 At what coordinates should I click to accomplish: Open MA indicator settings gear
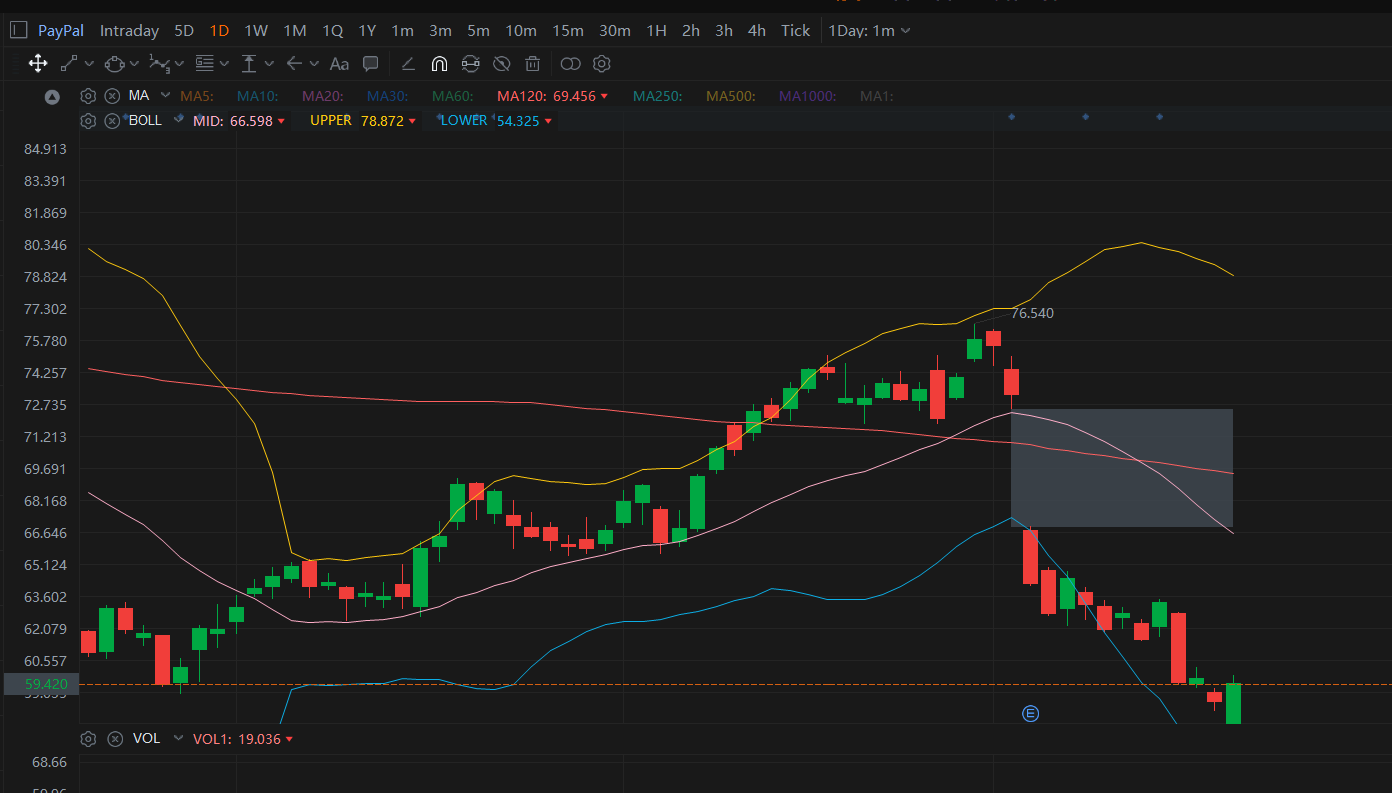pos(88,96)
